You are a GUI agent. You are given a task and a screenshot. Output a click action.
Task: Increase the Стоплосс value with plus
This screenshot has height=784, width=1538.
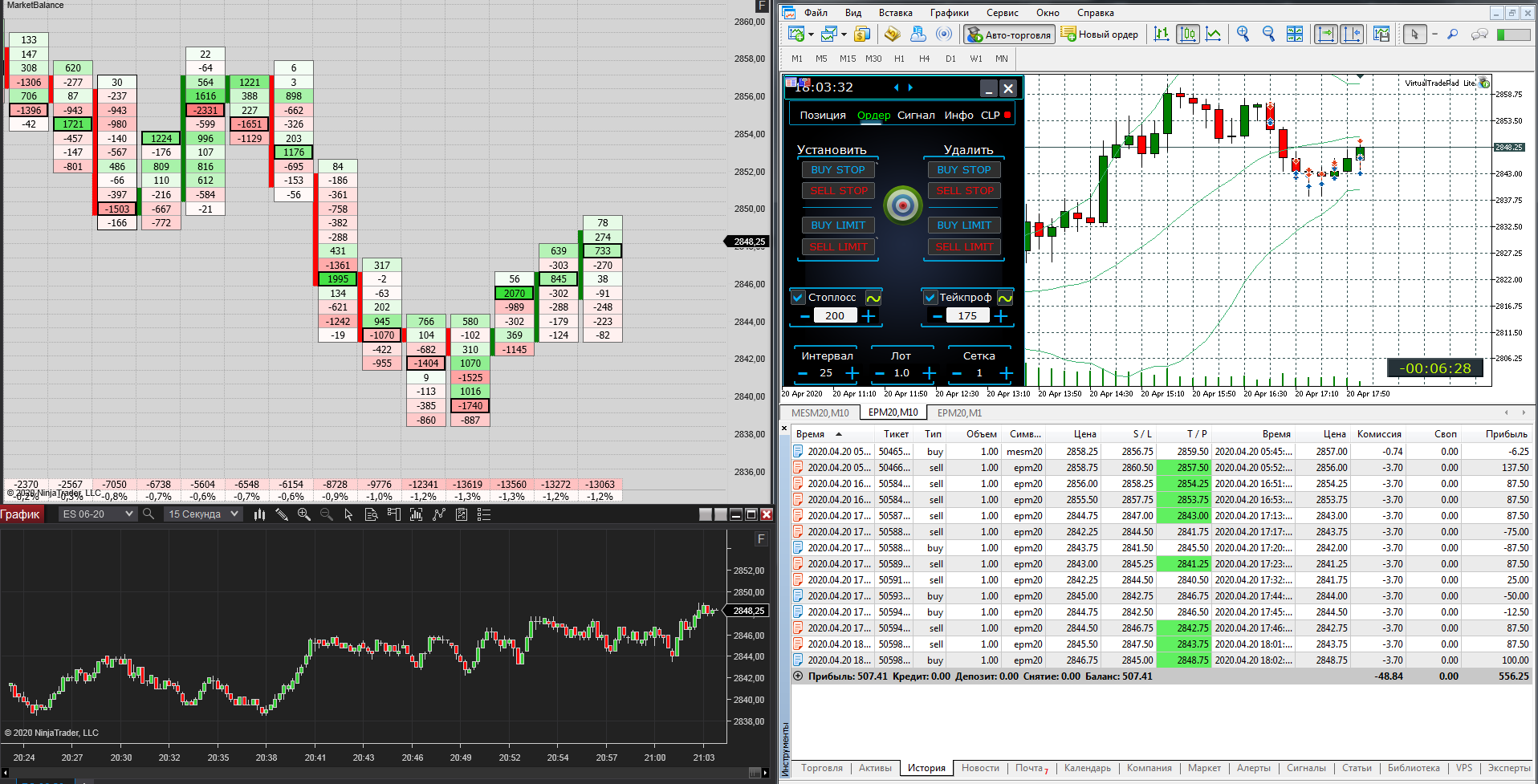pyautogui.click(x=869, y=316)
